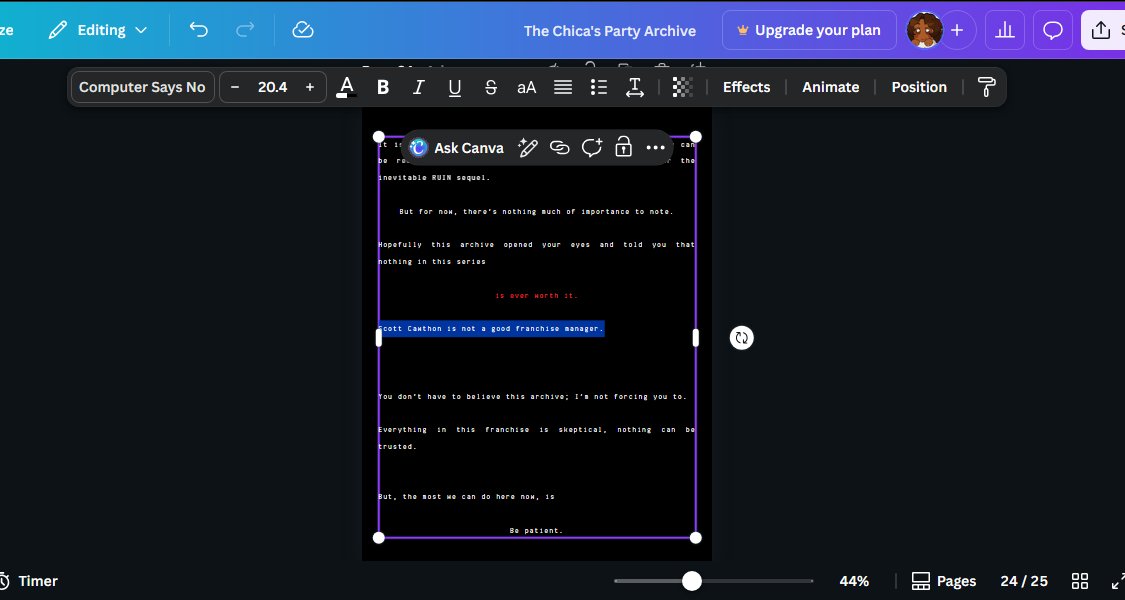Enter fullscreen presentation mode

tap(1117, 581)
